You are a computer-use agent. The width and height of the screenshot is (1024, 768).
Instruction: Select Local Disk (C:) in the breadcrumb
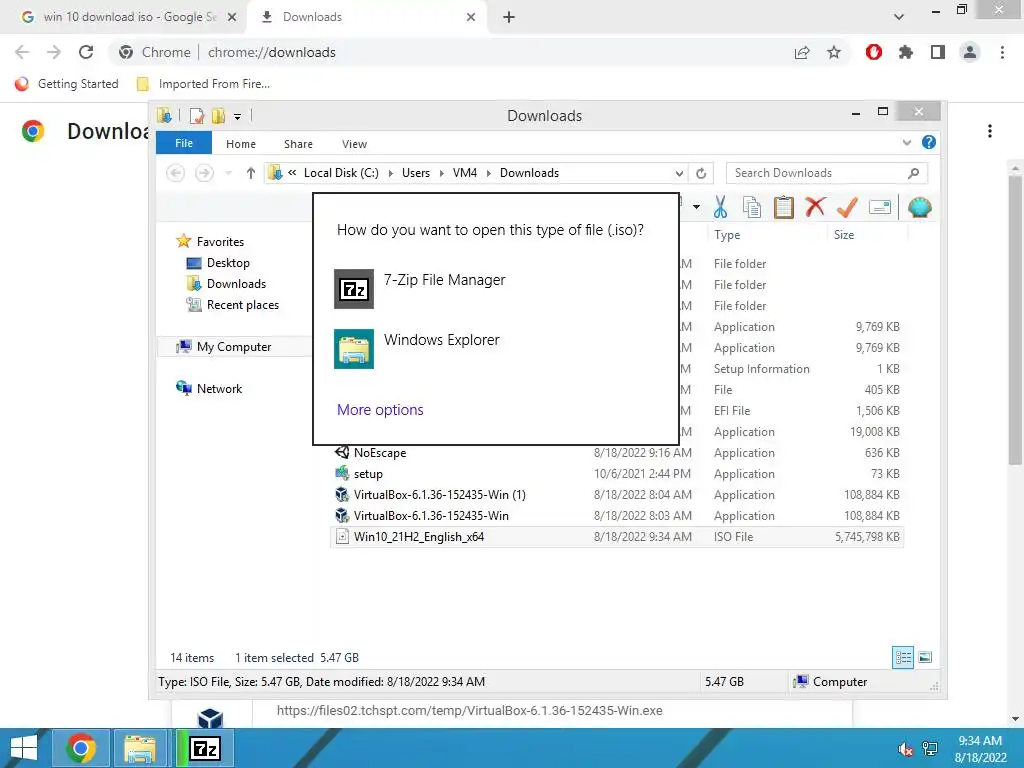(x=341, y=173)
